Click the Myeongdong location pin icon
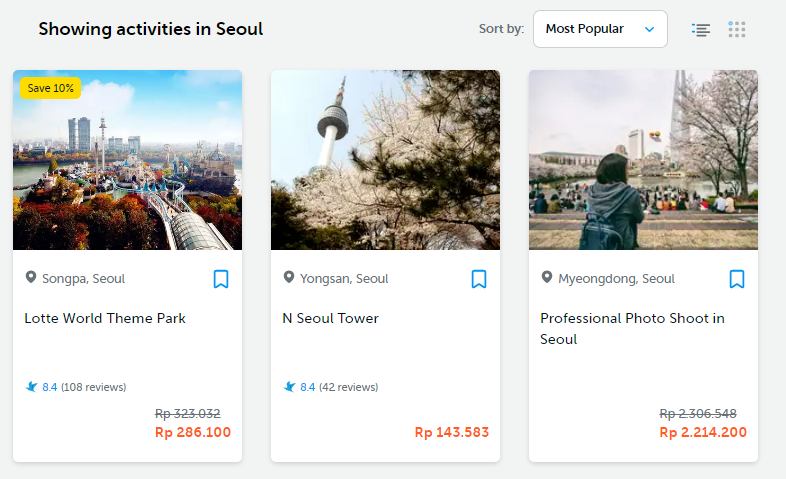 (547, 278)
